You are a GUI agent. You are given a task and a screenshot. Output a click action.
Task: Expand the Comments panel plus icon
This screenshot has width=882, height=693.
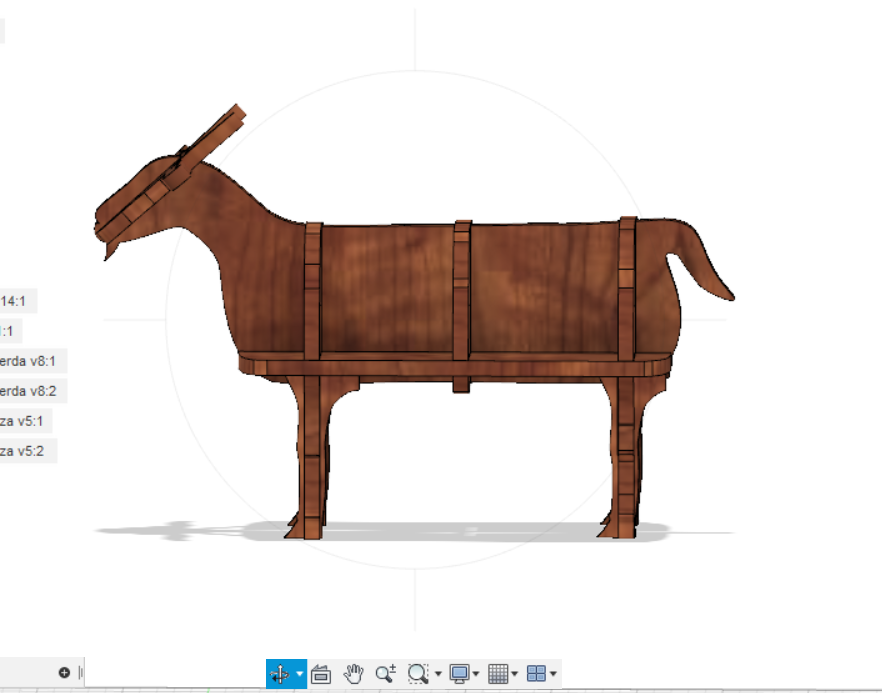64,672
